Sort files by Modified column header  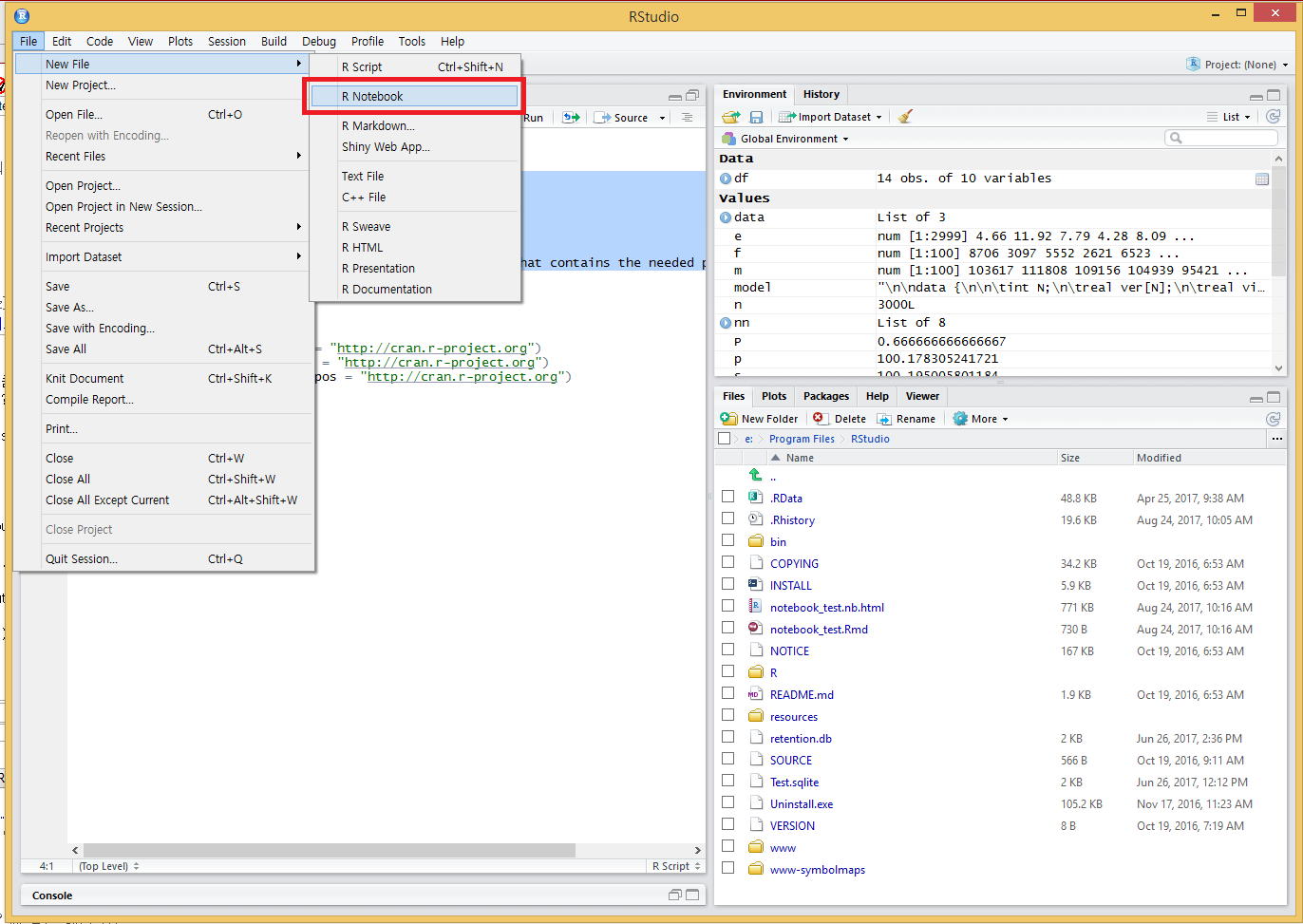tap(1159, 458)
